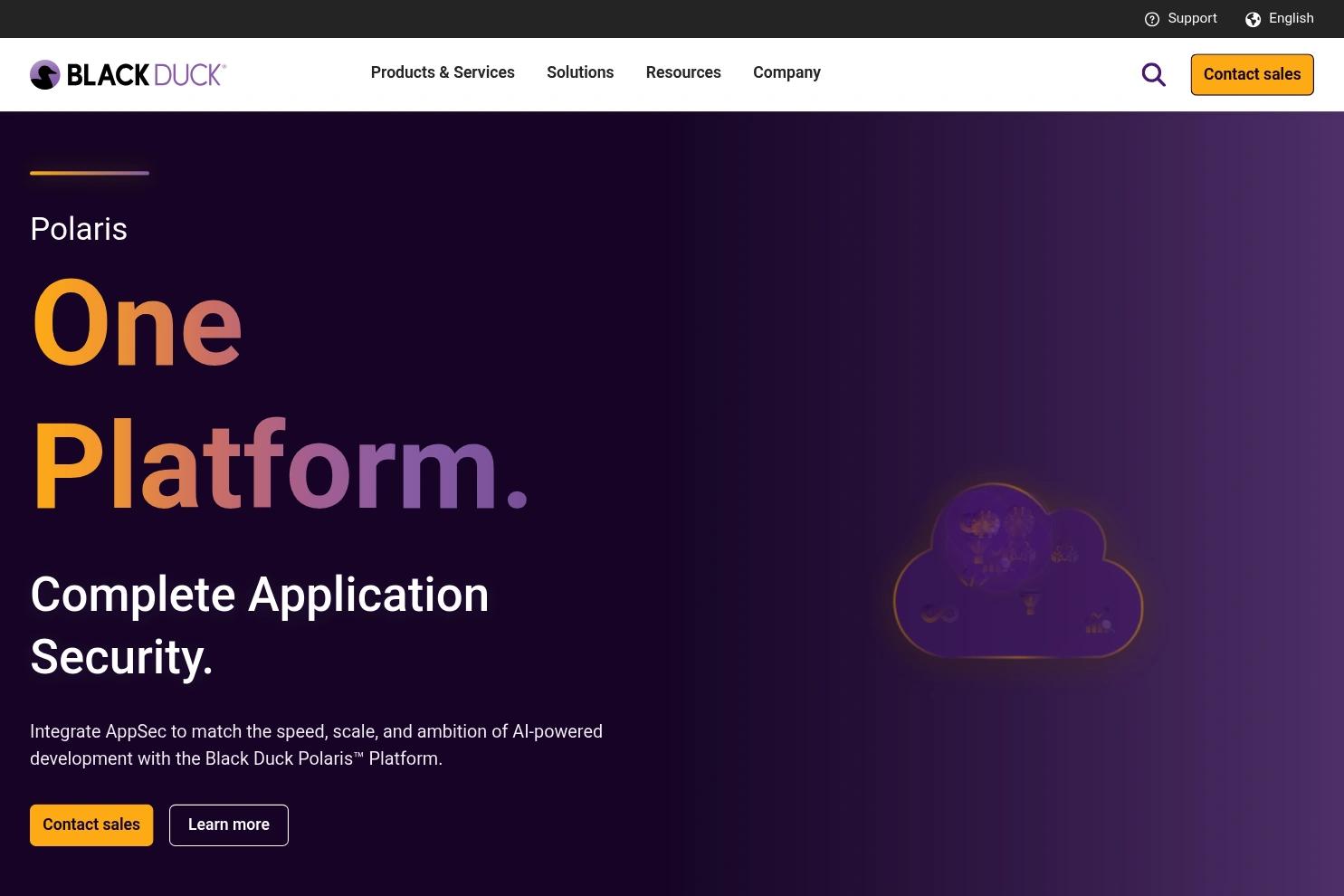
Task: Click the 'Integrate AppSec' description paragraph
Action: (317, 745)
